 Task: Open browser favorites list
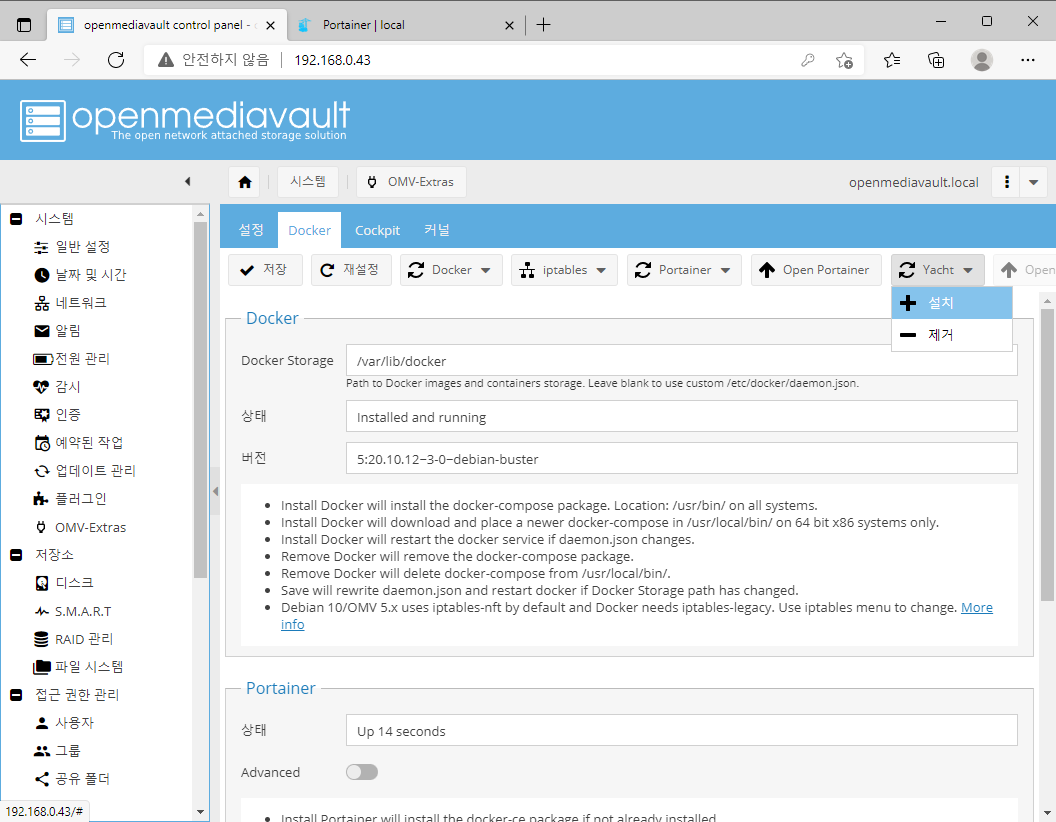point(892,60)
